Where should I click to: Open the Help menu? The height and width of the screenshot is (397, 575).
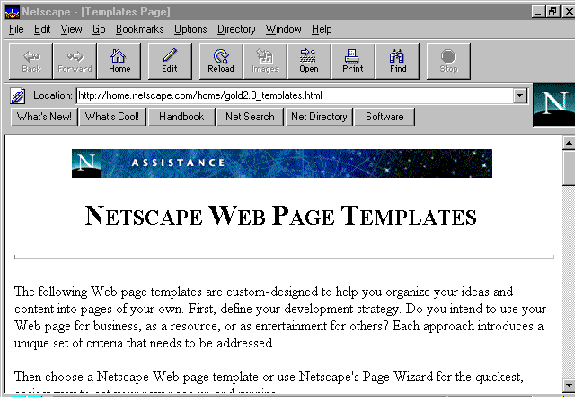point(322,29)
